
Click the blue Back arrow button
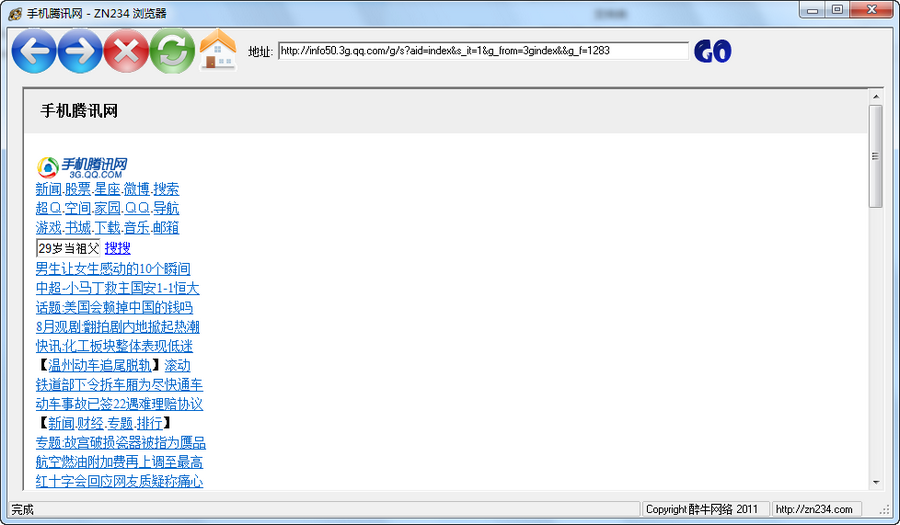click(x=34, y=51)
